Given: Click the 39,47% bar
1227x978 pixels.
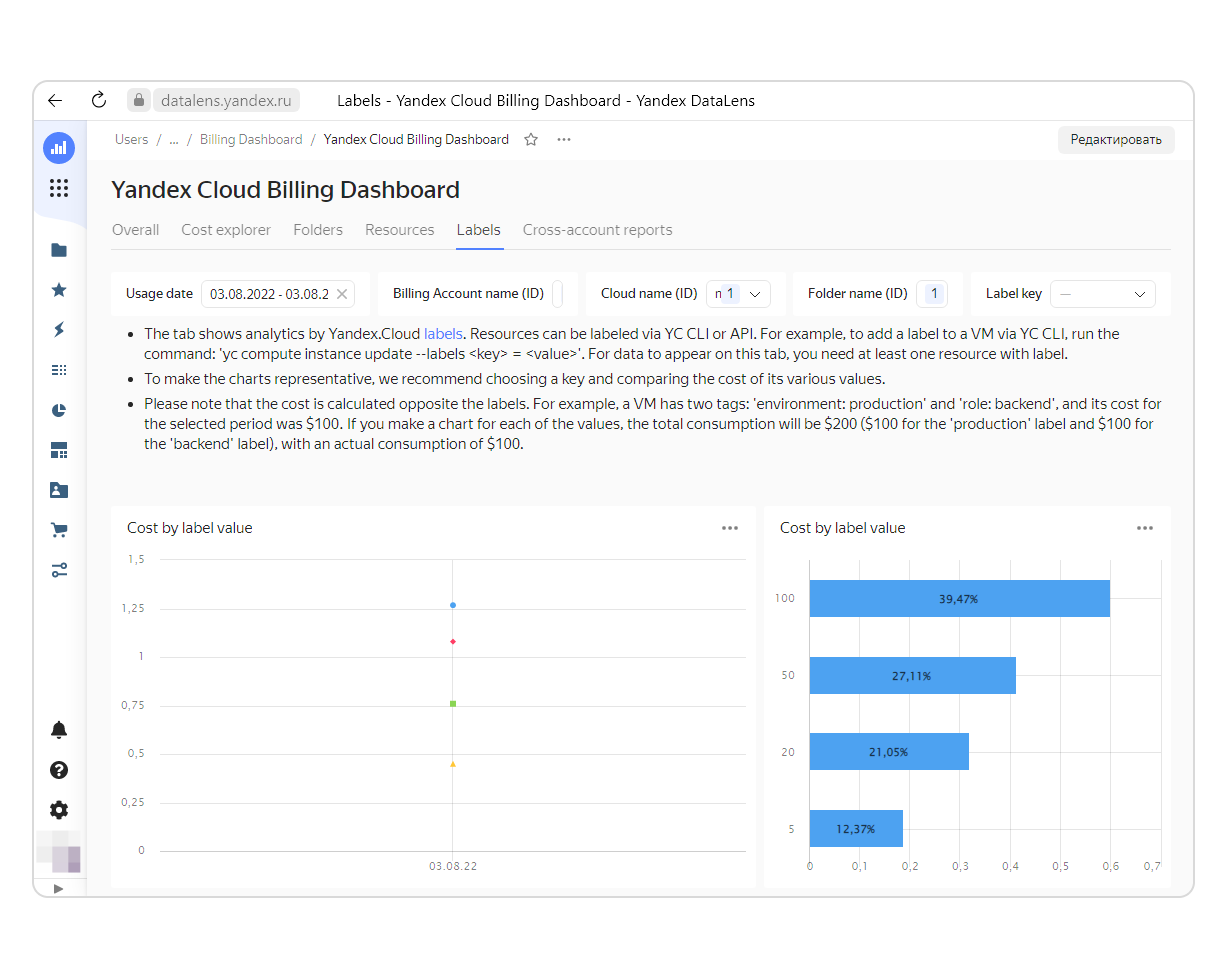Looking at the screenshot, I should tap(959, 599).
